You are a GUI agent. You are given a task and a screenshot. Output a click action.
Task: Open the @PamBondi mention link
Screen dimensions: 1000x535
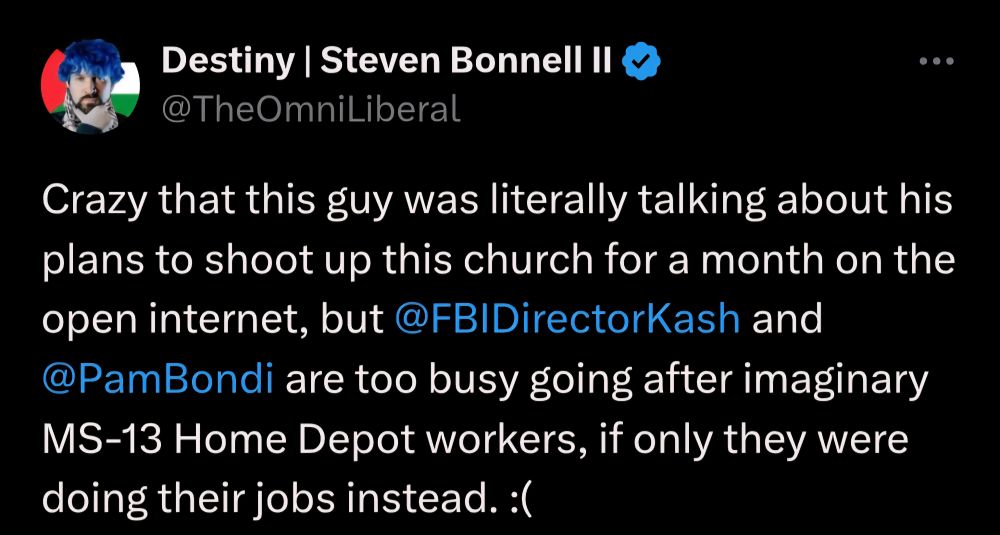coord(158,379)
